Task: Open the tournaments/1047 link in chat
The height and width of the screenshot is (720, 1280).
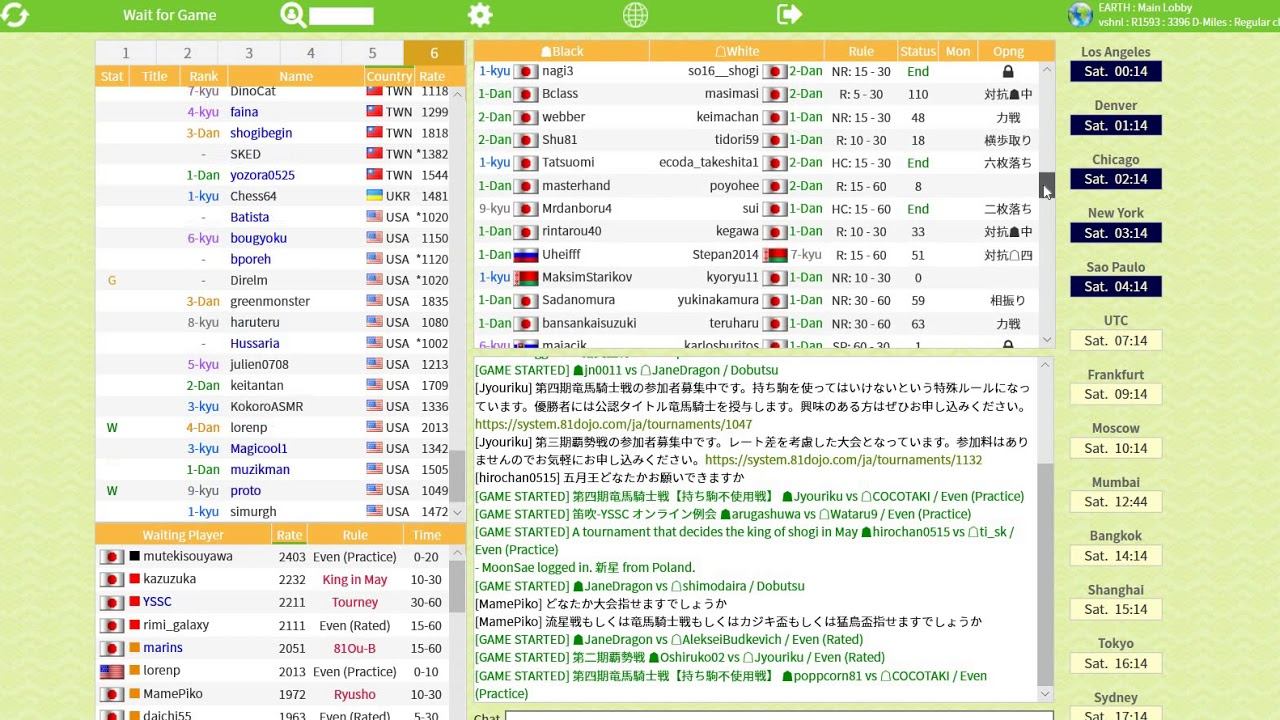Action: tap(613, 424)
